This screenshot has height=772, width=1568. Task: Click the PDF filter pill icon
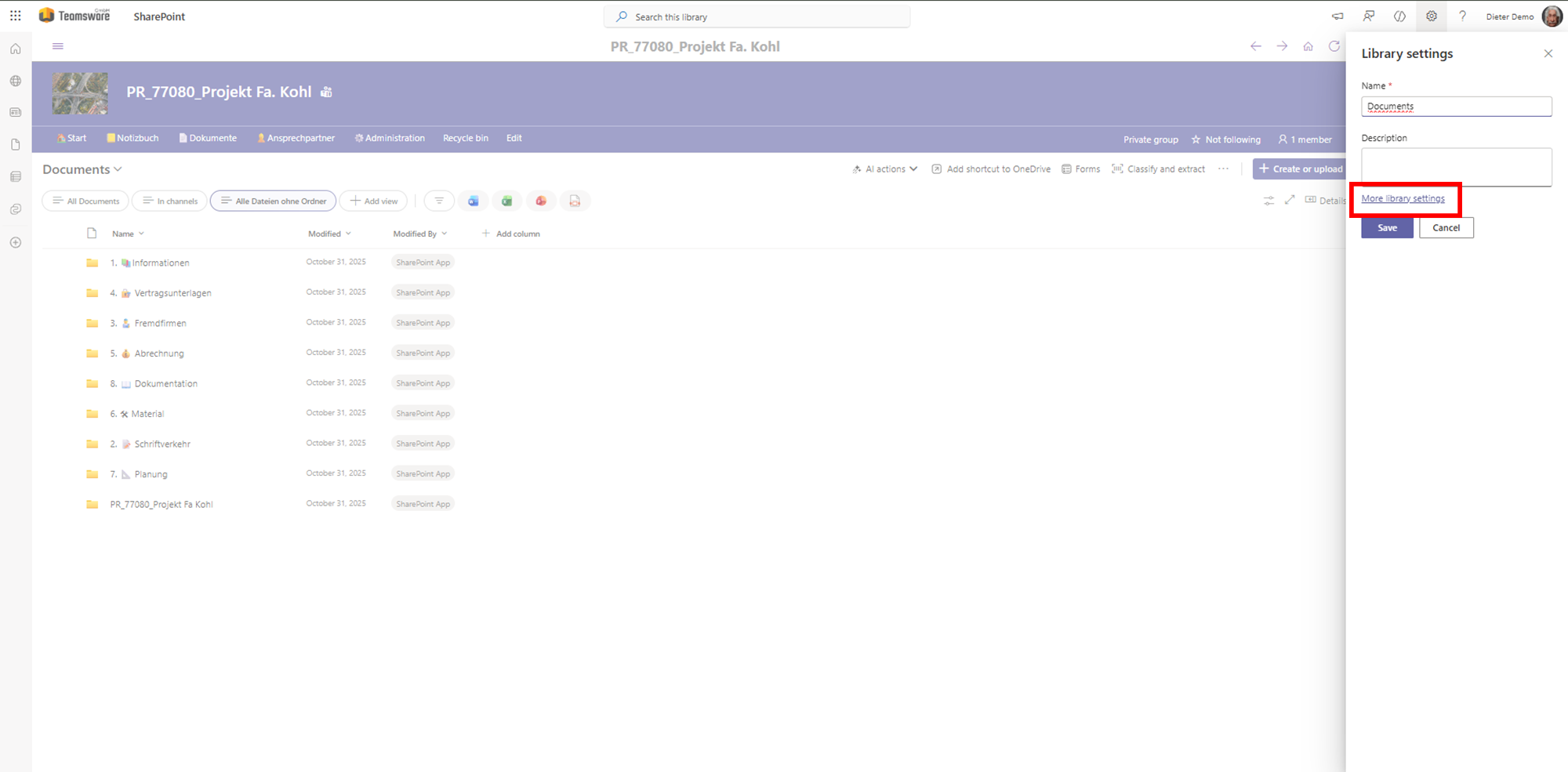point(575,201)
